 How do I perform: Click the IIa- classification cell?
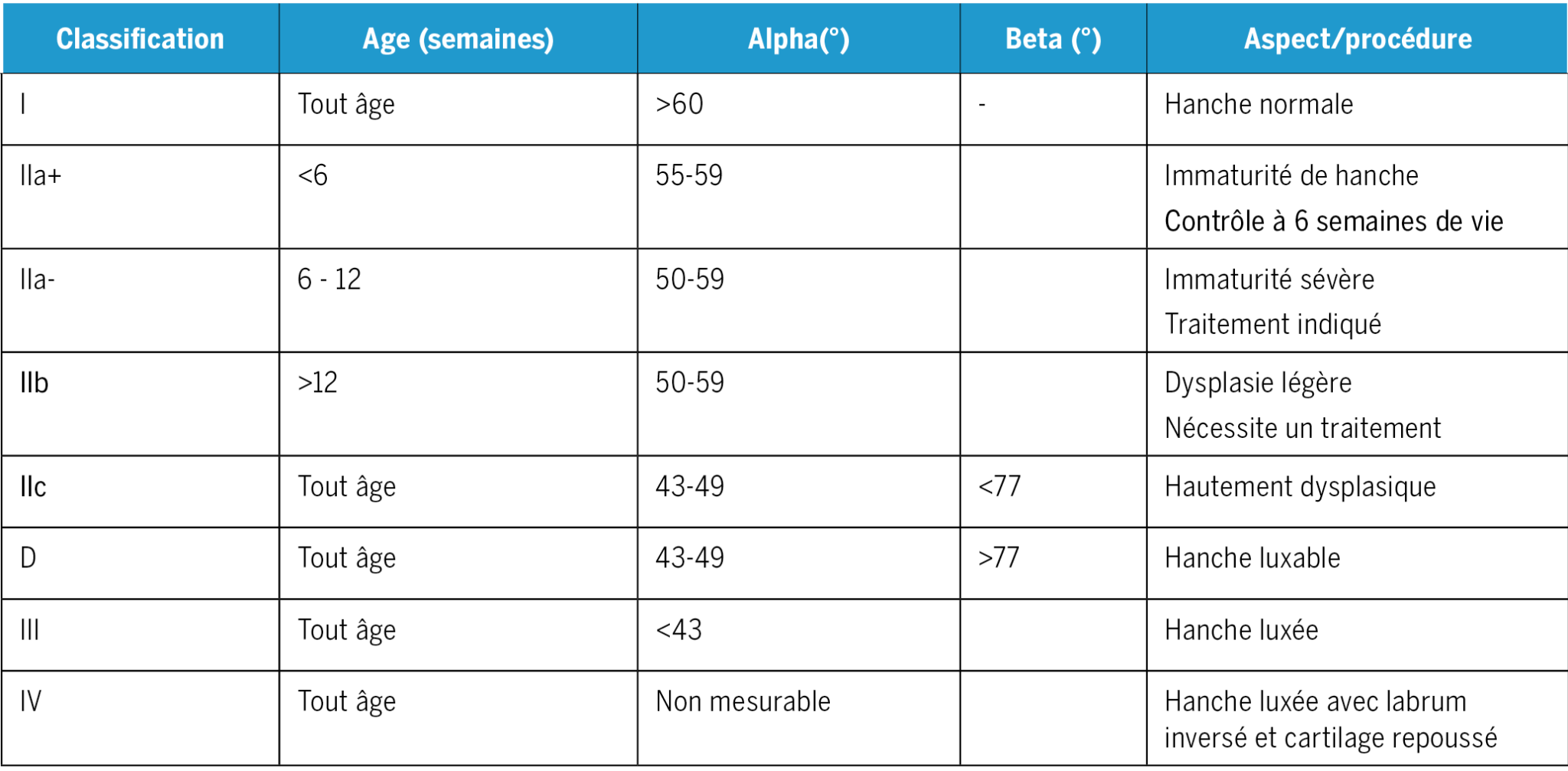(x=38, y=279)
